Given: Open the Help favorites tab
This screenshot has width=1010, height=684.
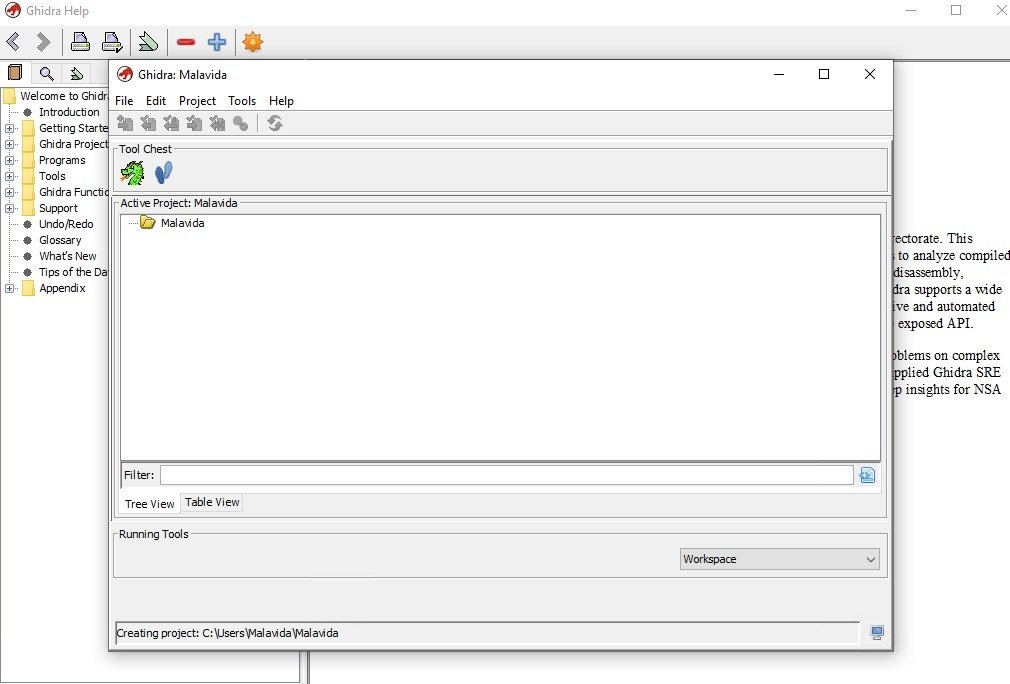Looking at the screenshot, I should point(77,73).
